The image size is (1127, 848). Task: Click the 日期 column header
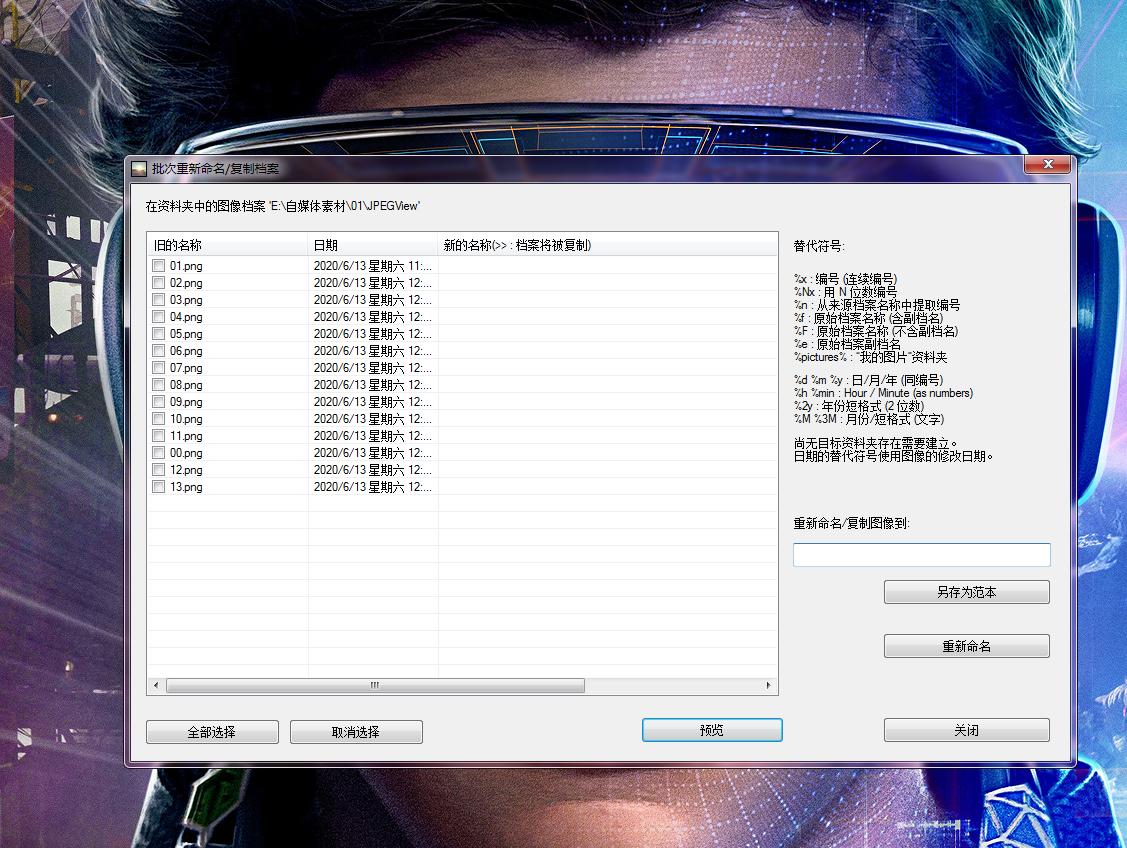(330, 243)
